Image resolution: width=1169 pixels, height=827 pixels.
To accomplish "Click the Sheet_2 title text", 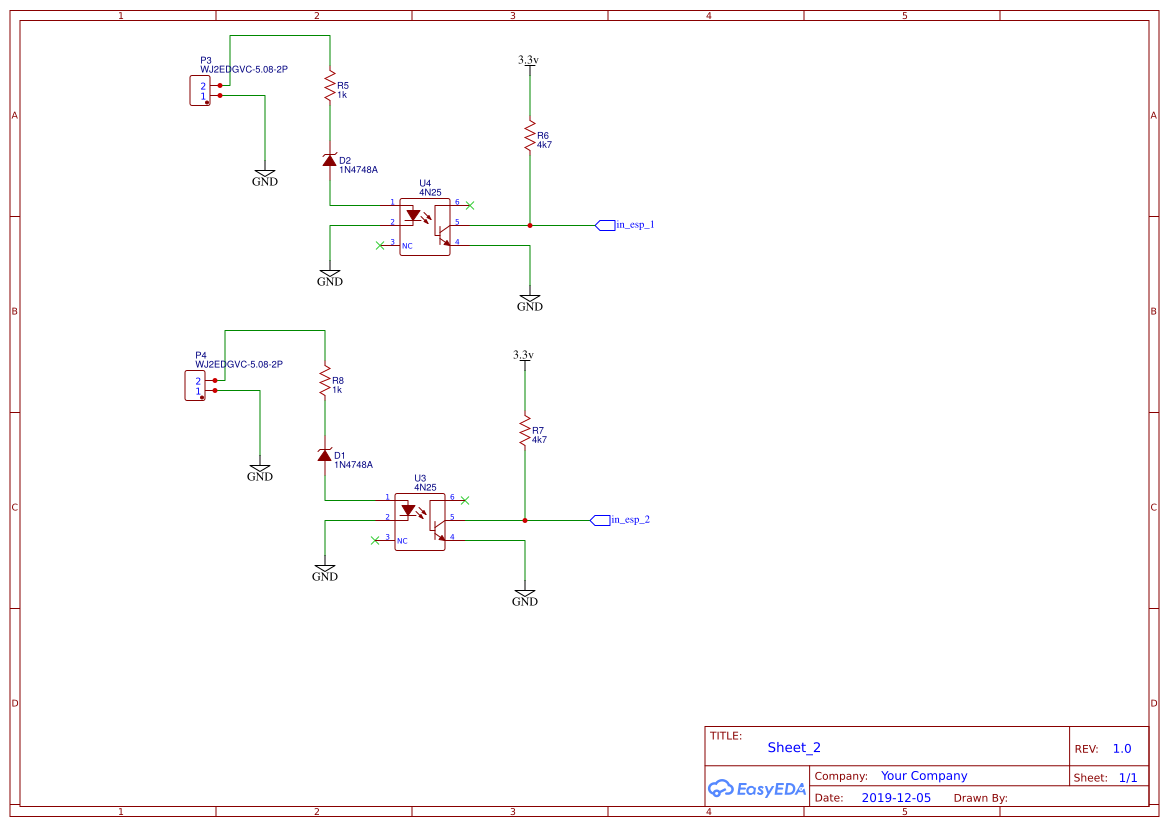I will point(793,747).
